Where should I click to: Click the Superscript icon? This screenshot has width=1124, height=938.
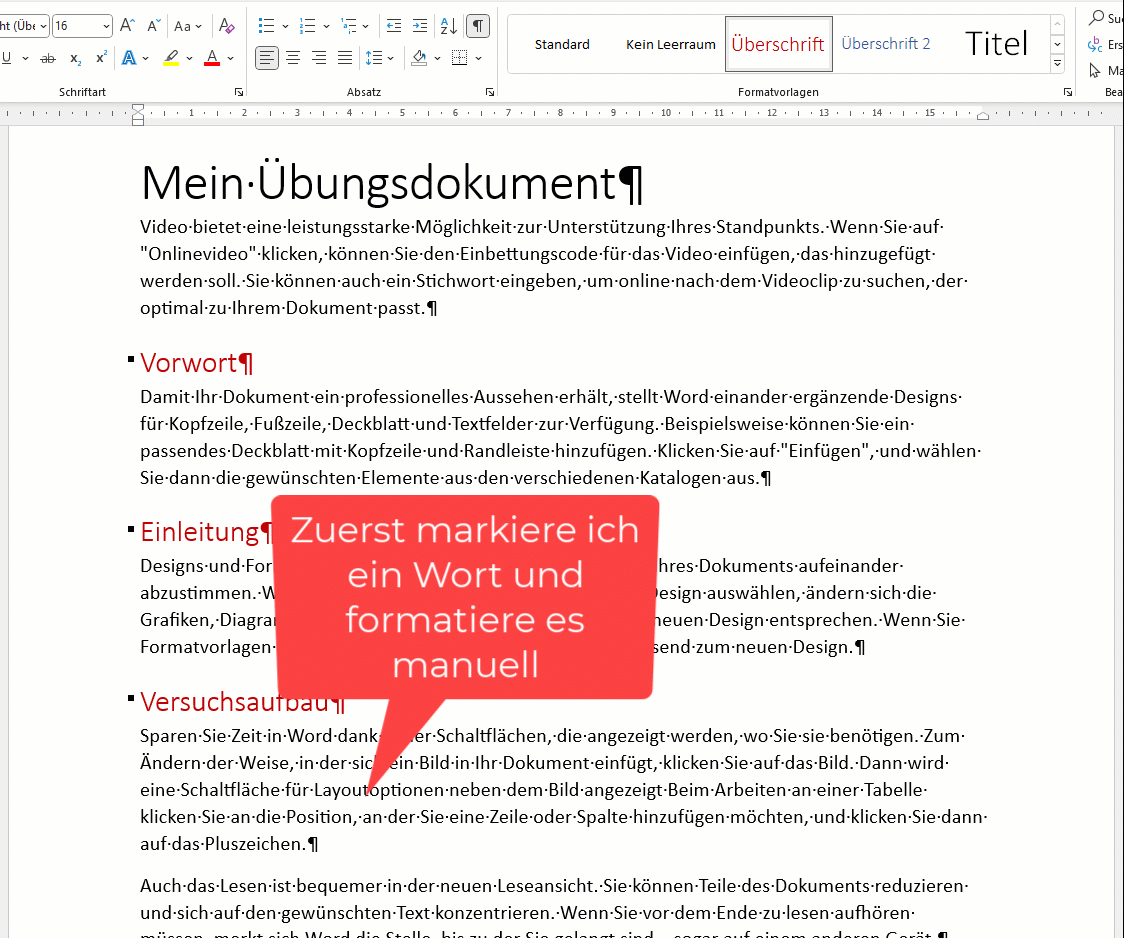pos(101,59)
